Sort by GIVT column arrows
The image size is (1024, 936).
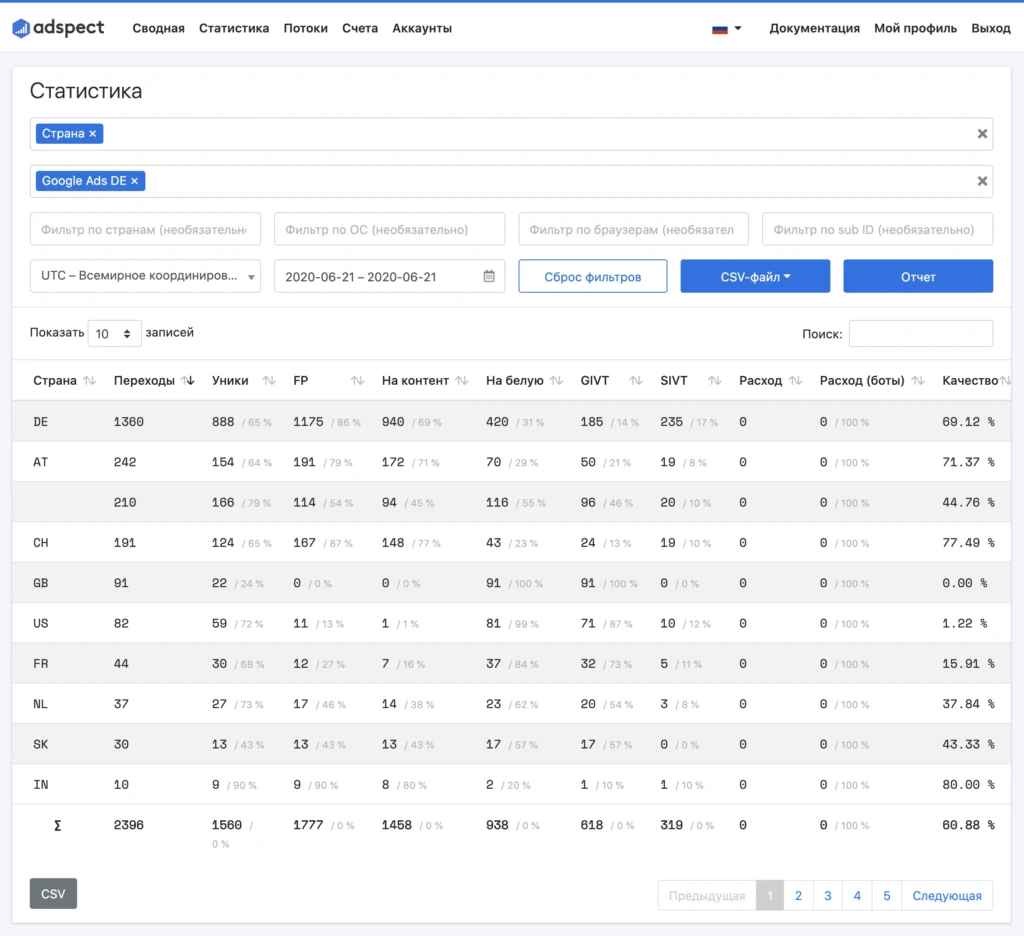(635, 380)
